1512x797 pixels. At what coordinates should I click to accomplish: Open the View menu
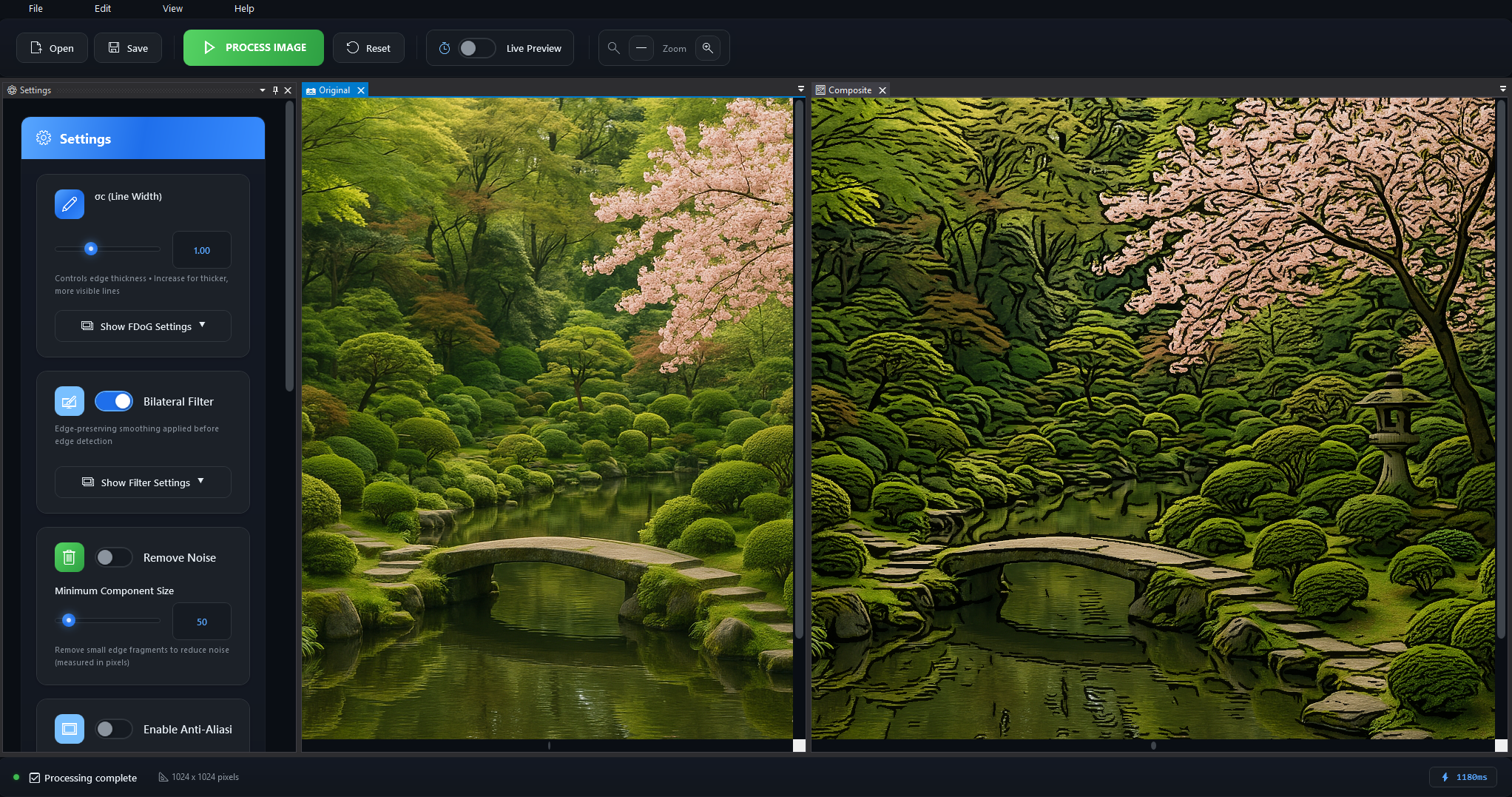(172, 8)
